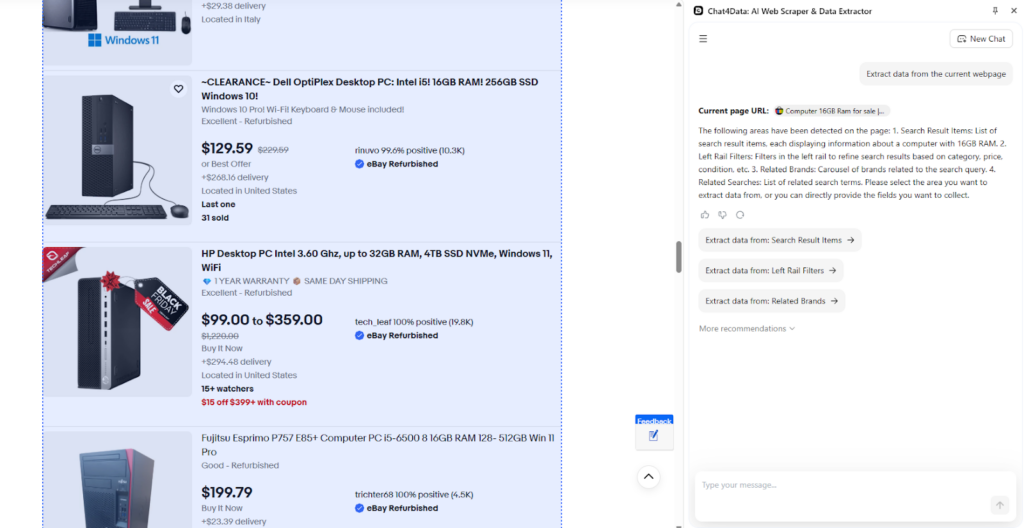The height and width of the screenshot is (528, 1024).
Task: Click seller tech_leaf 100% positive
Action: click(414, 322)
